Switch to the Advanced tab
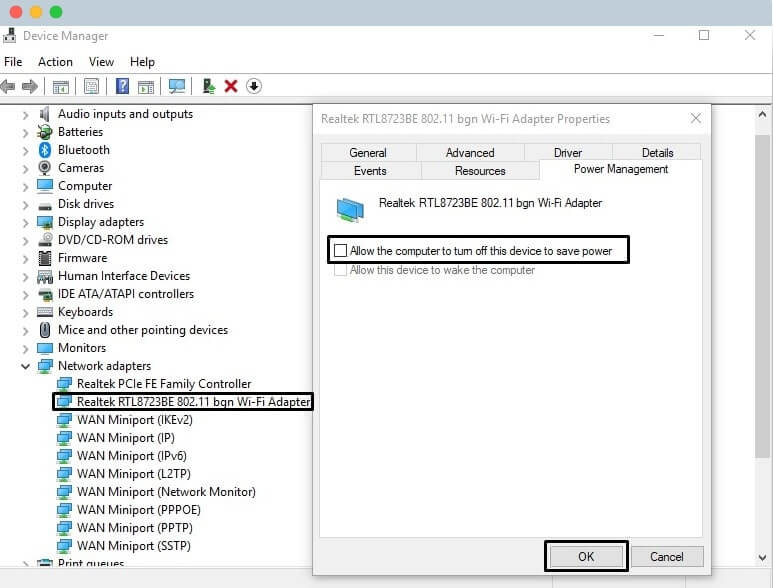773x588 pixels. [x=470, y=153]
